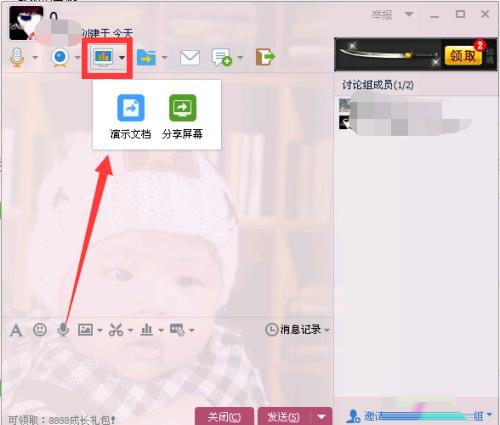This screenshot has width=500, height=425.
Task: Exit the discussion group icon
Action: [265, 57]
